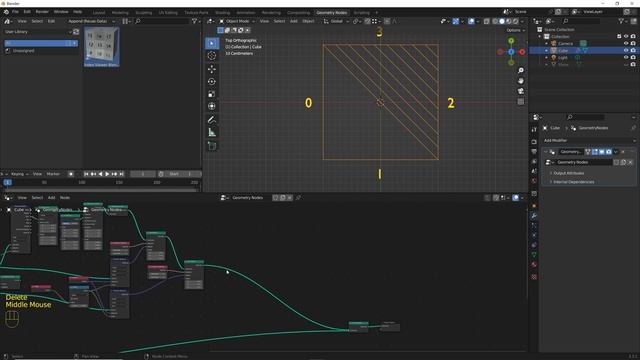The width and height of the screenshot is (640, 360).
Task: Toggle Collection visibility eye in outliner
Action: pos(626,36)
